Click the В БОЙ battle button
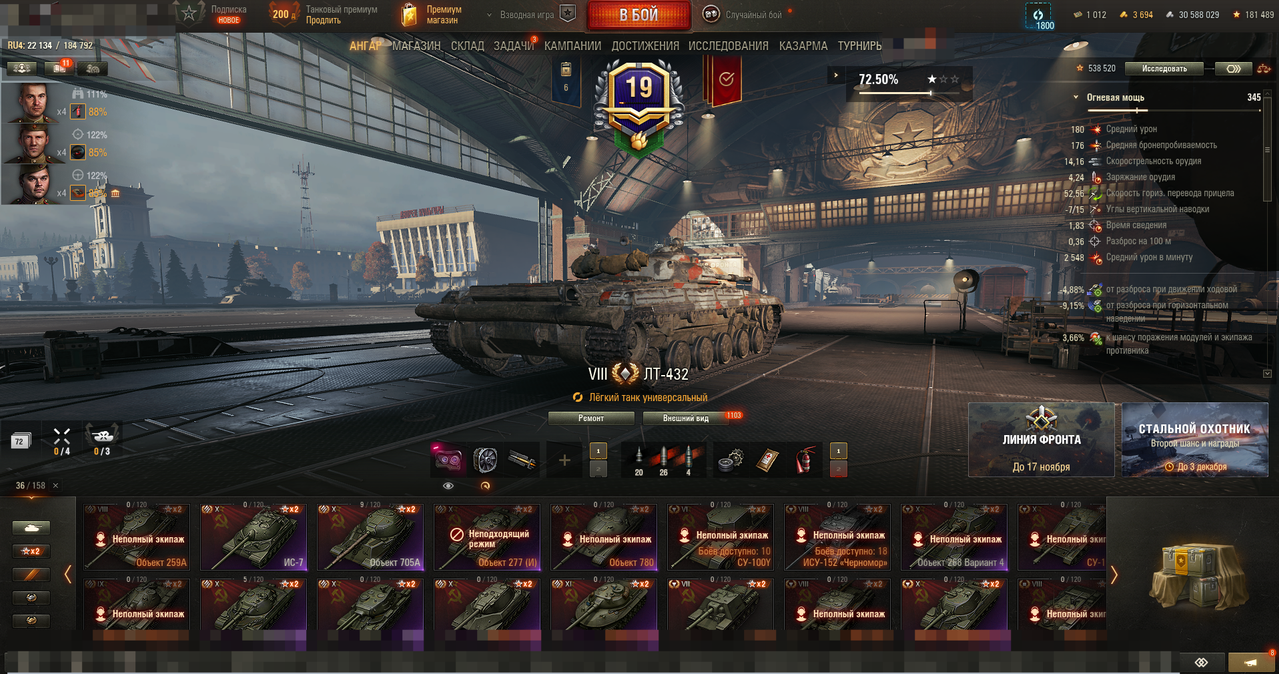Screen dimensions: 1279x674 click(638, 15)
